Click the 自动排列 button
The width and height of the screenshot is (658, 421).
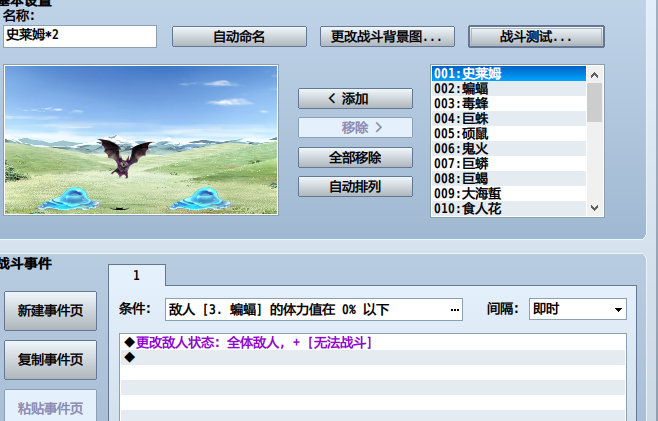[x=355, y=186]
